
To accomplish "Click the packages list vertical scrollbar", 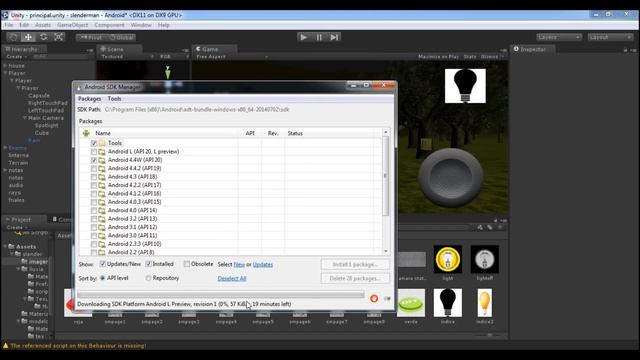I will pos(385,176).
